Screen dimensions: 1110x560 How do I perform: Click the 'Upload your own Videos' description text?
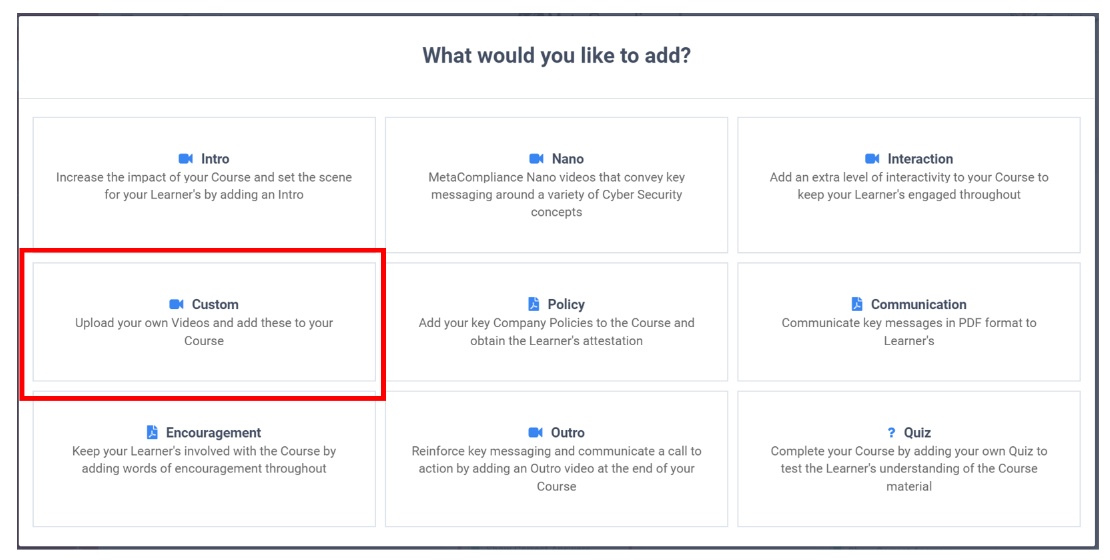204,331
